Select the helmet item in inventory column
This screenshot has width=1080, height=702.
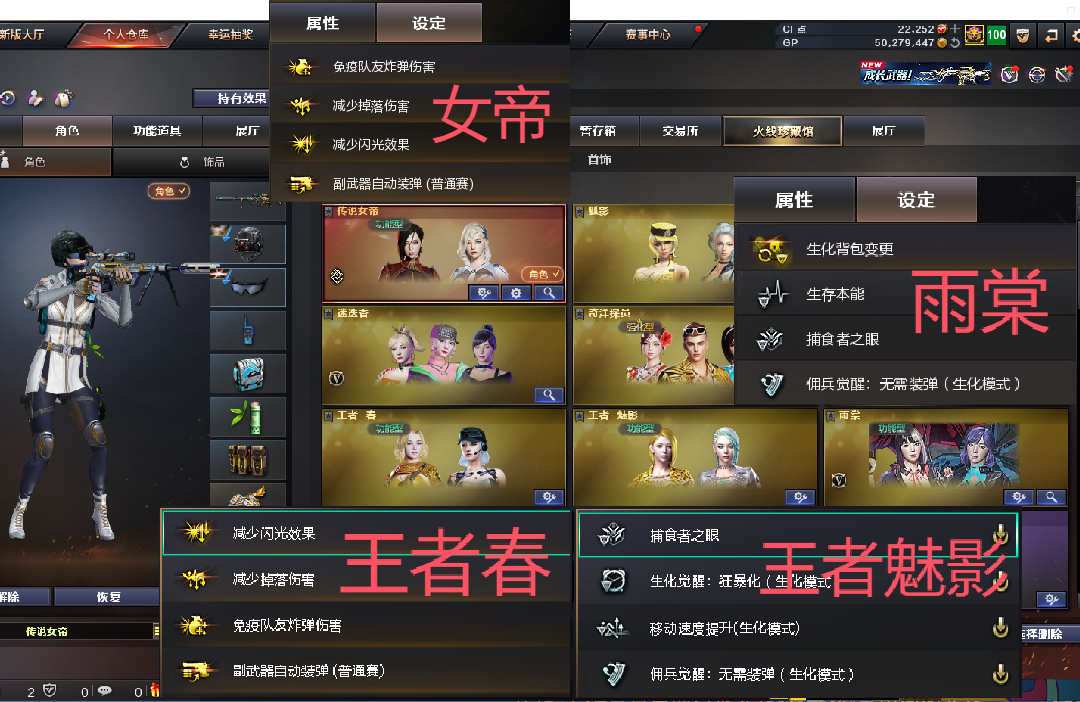click(248, 243)
